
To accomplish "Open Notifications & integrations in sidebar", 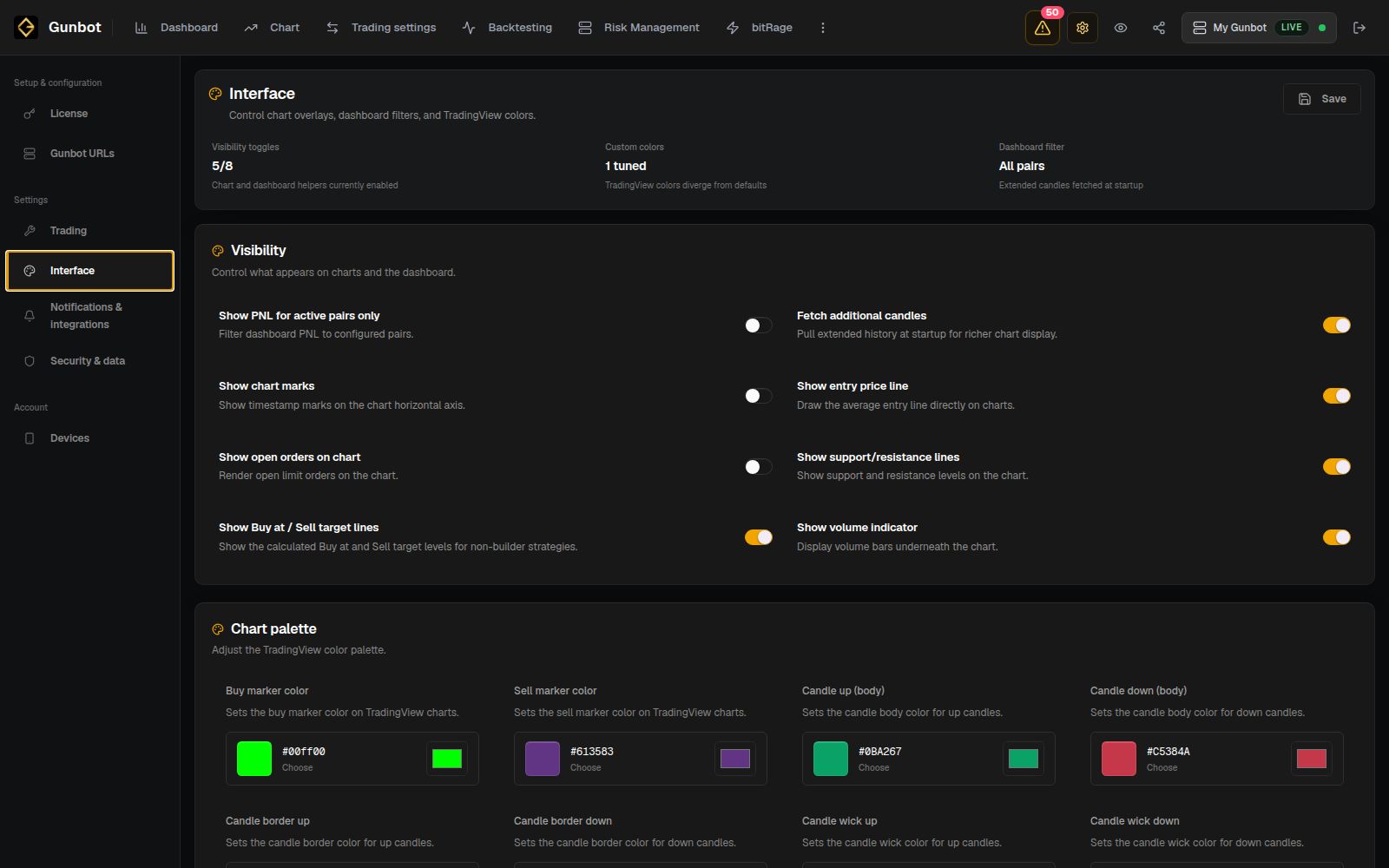I will (x=90, y=316).
